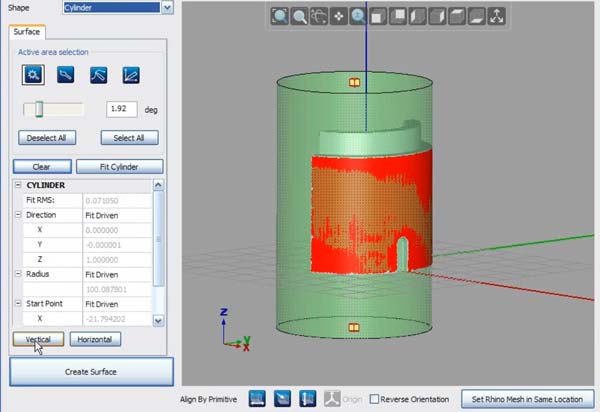Switch to the Surface tab
The height and width of the screenshot is (412, 600).
pos(27,32)
